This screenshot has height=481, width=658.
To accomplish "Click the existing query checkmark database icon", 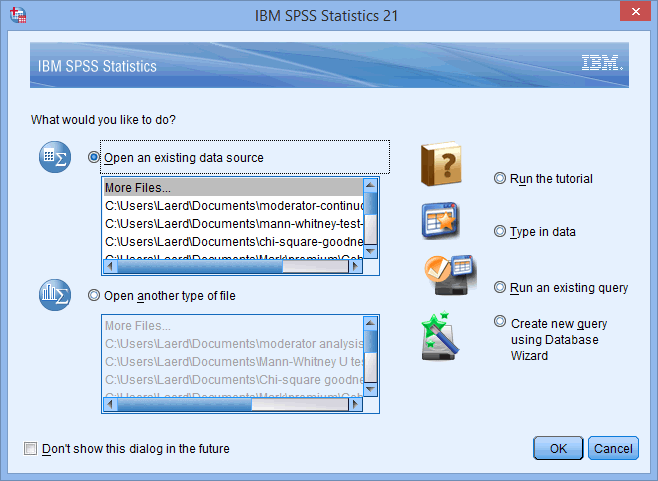I will [x=451, y=274].
